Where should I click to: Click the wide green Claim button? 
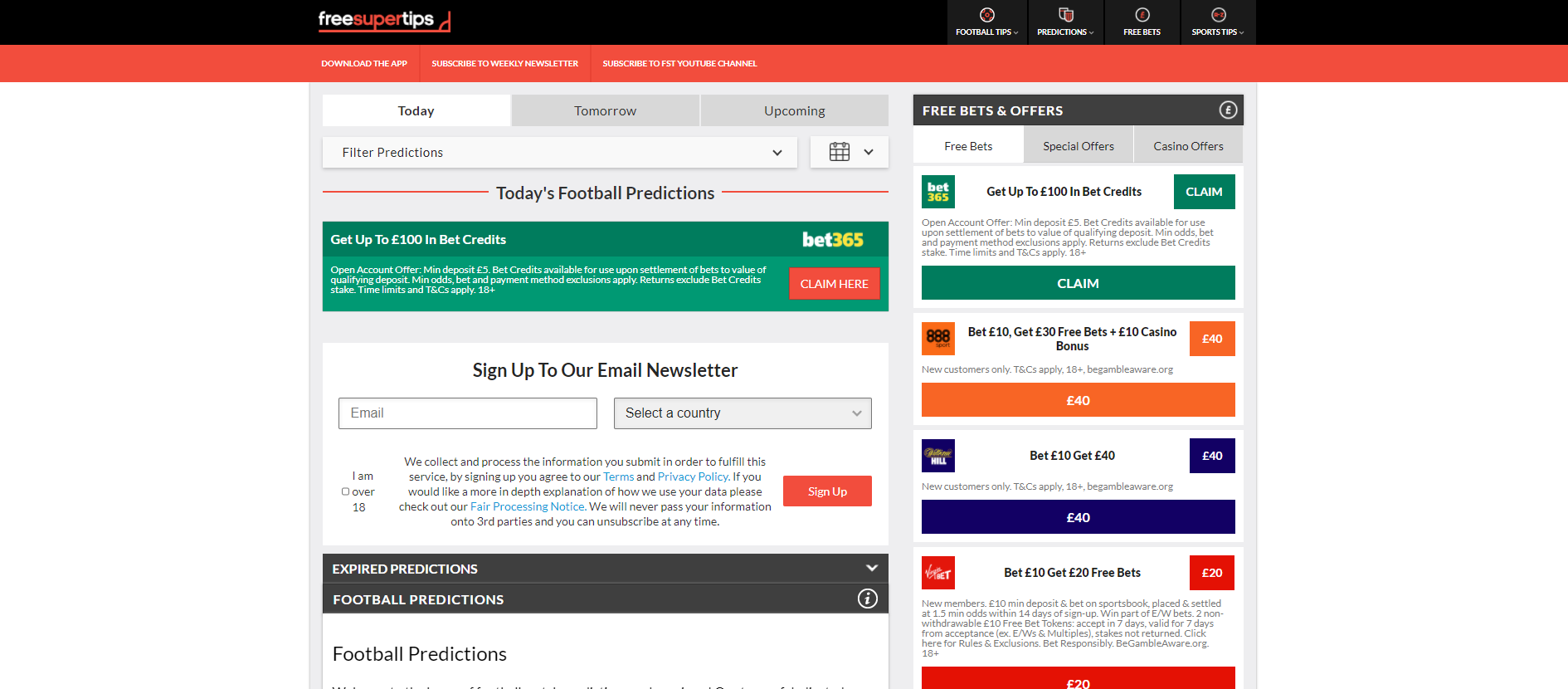click(1079, 283)
